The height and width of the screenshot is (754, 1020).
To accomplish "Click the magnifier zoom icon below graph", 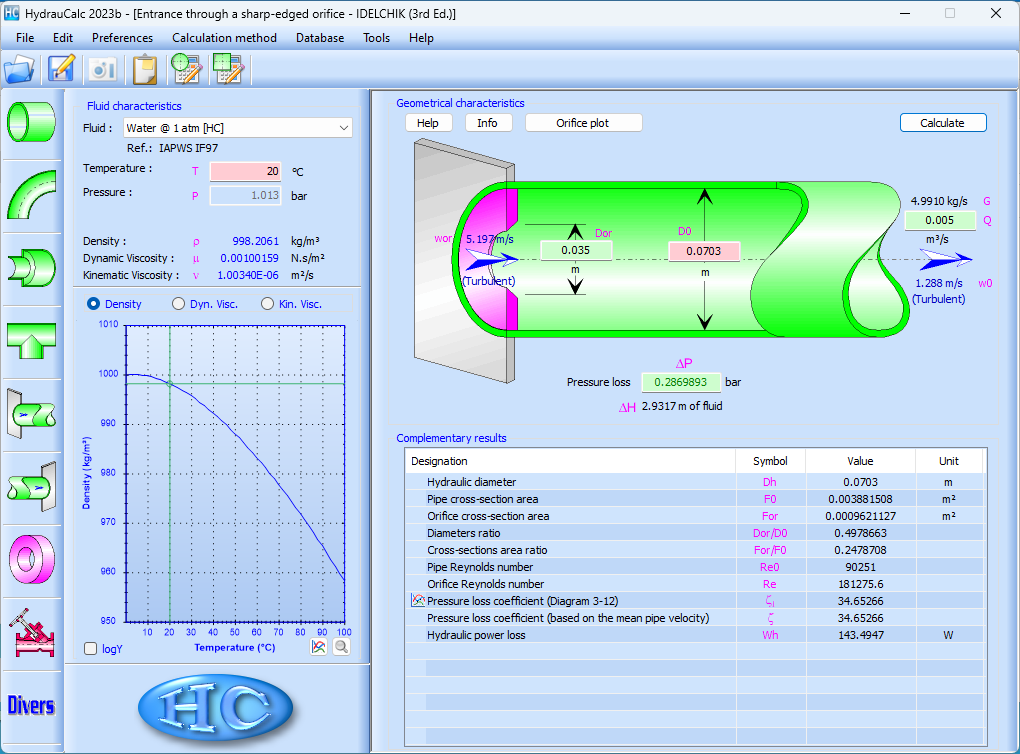I will click(341, 647).
